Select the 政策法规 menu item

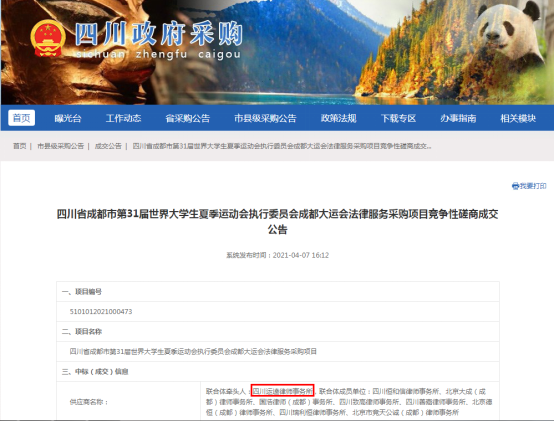(x=338, y=118)
